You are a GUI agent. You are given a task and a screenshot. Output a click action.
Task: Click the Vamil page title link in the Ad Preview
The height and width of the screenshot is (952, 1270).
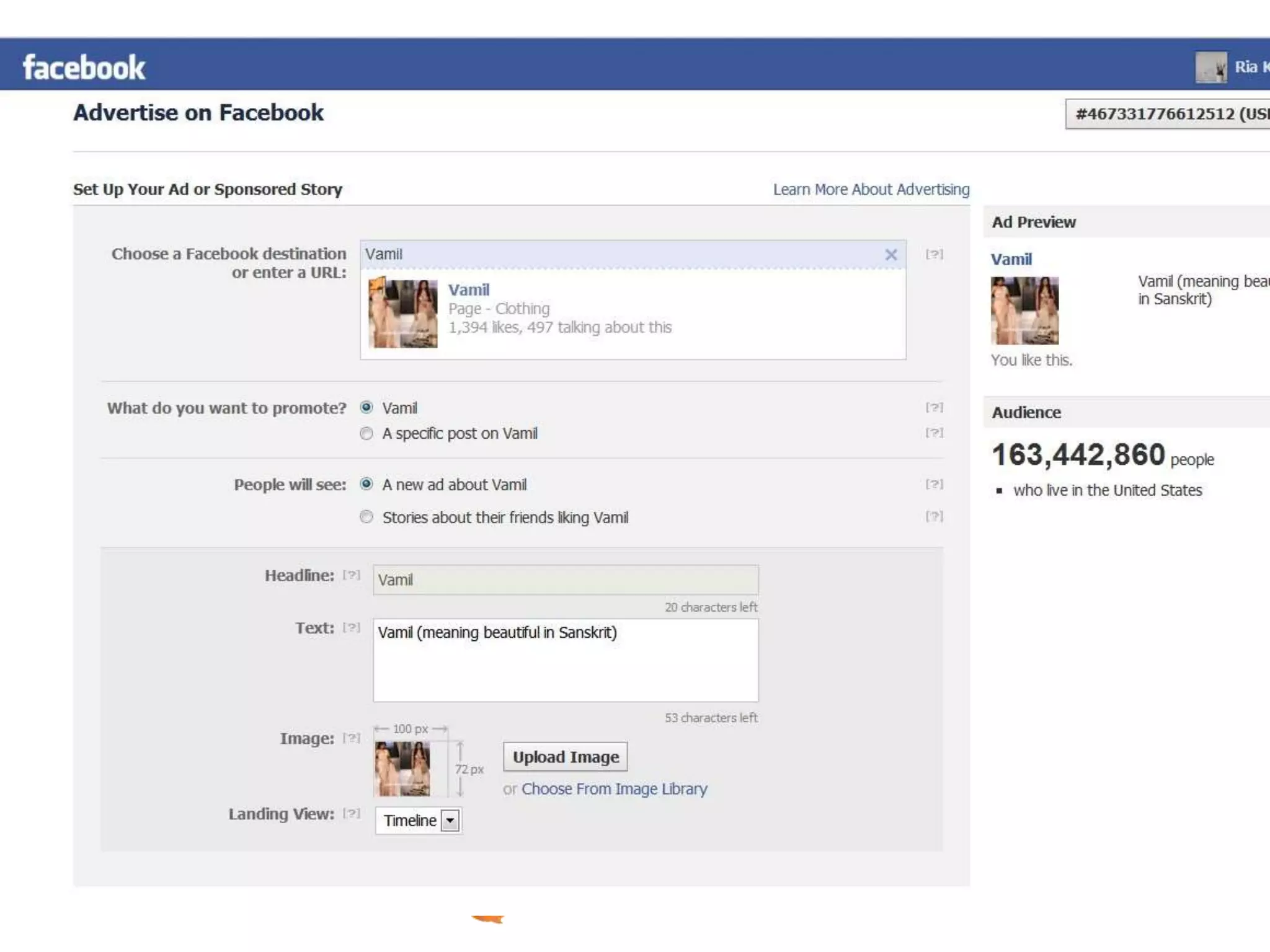coord(1011,259)
